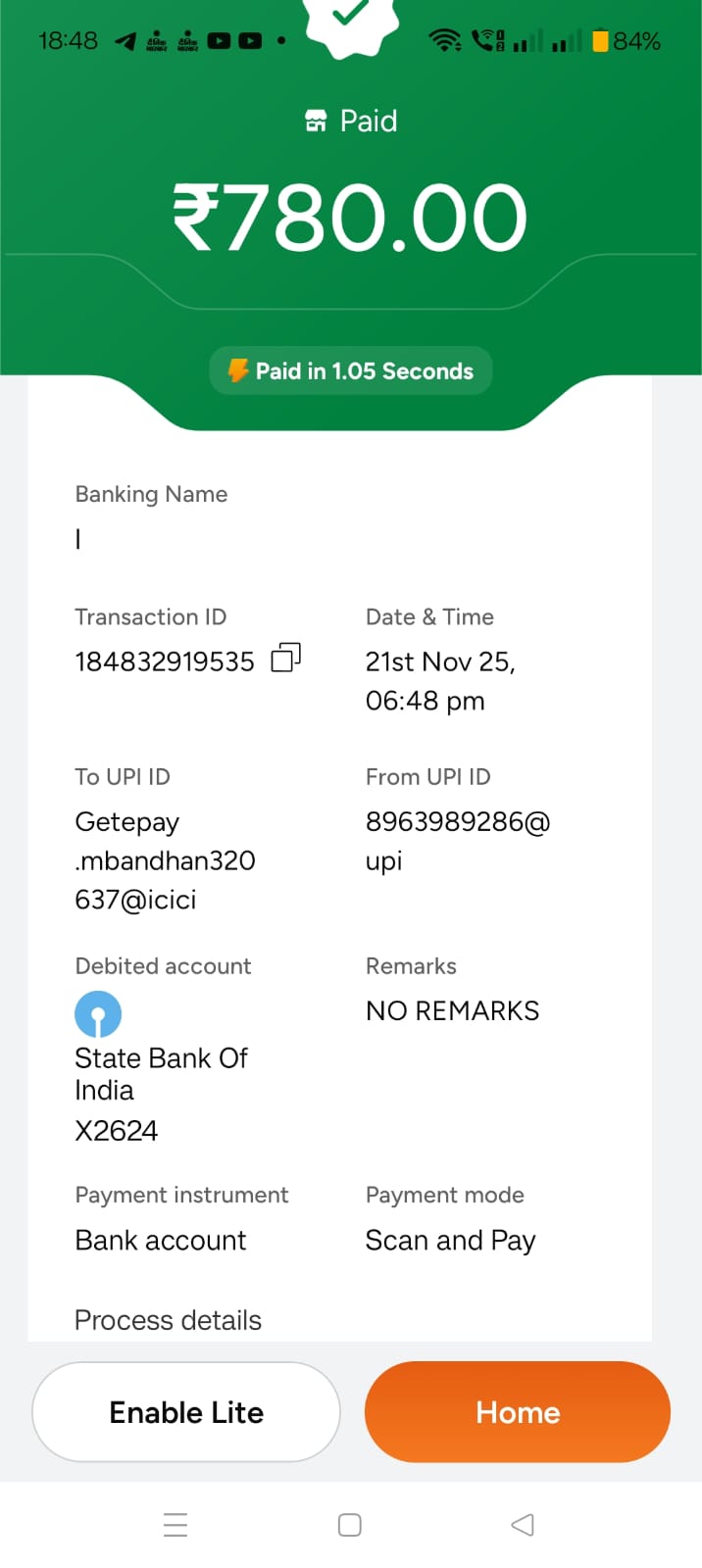Tap the lightning bolt speed icon

tap(238, 370)
